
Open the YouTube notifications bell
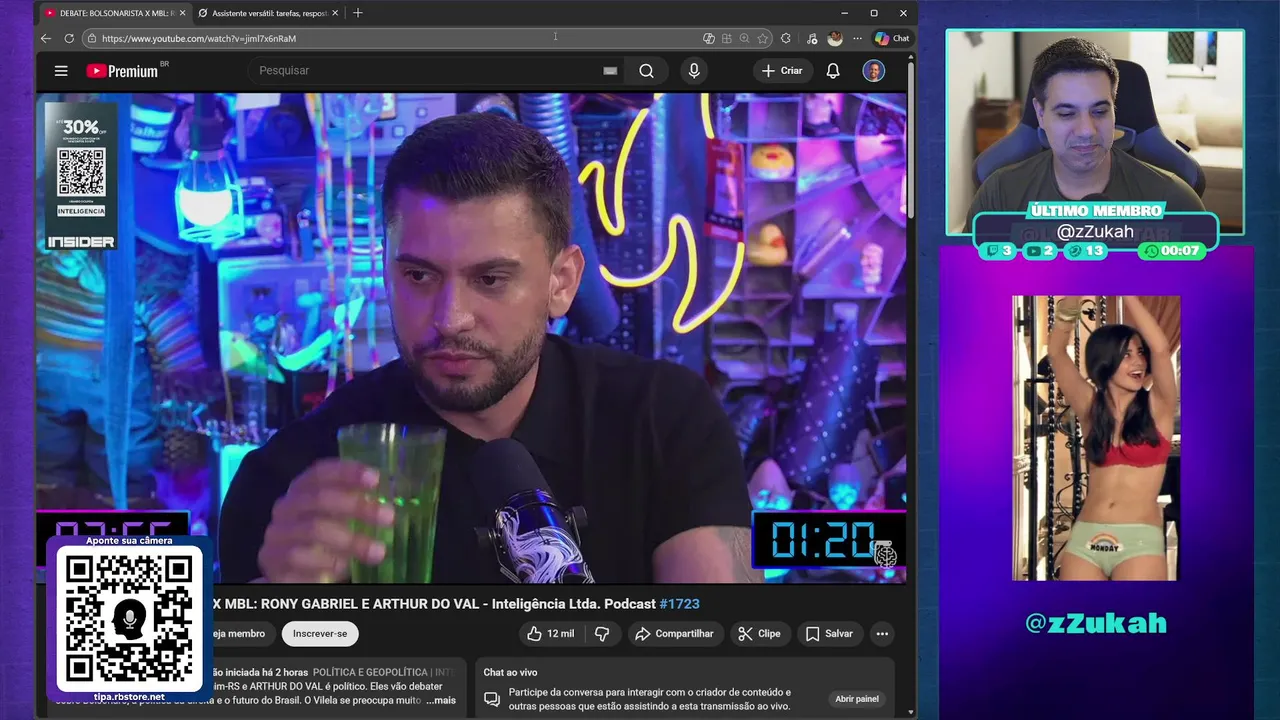tap(833, 71)
